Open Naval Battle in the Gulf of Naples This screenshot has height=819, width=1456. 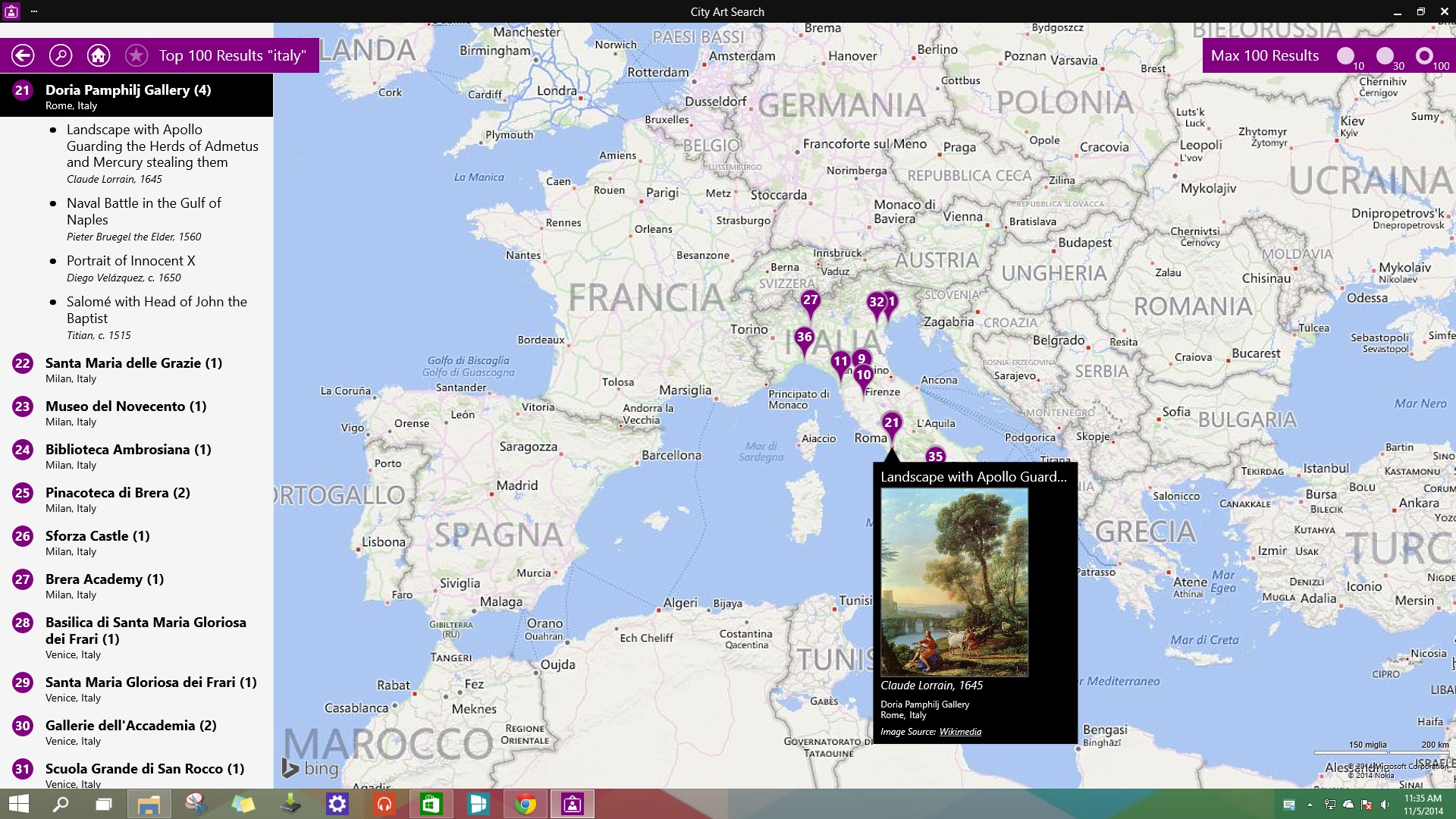[144, 219]
